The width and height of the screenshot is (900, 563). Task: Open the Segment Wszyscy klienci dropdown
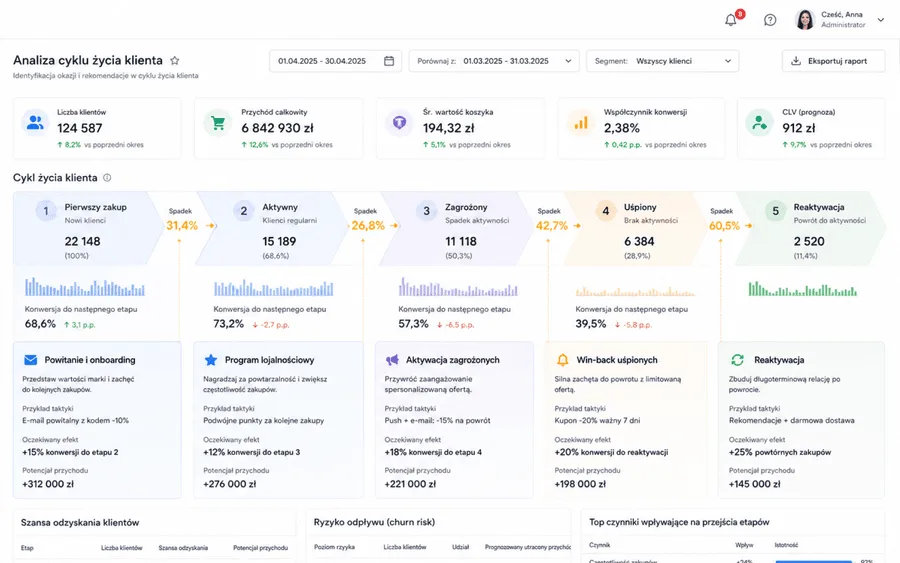tap(662, 61)
